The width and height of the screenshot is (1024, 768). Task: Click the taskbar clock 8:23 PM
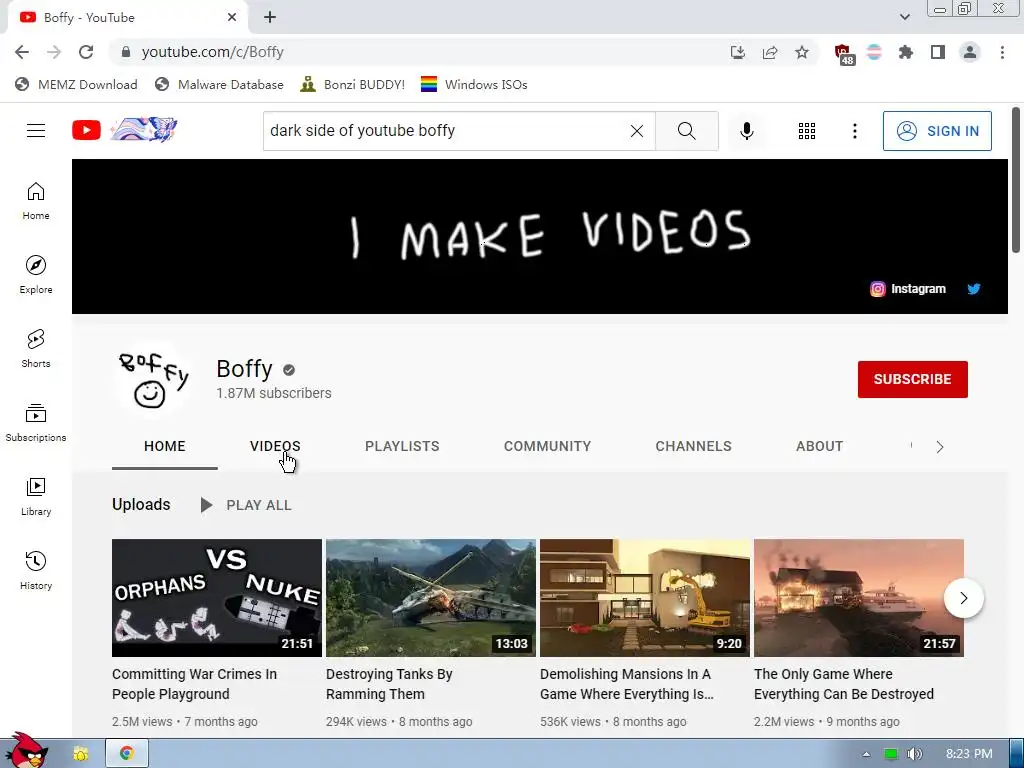(x=968, y=754)
